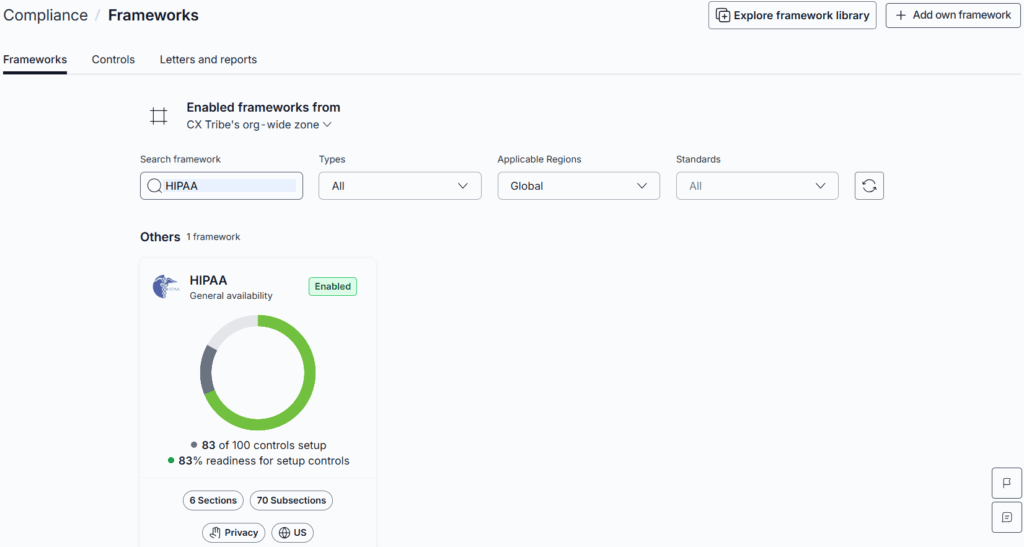The width and height of the screenshot is (1024, 547).
Task: Click Explore framework library button
Action: tap(792, 15)
